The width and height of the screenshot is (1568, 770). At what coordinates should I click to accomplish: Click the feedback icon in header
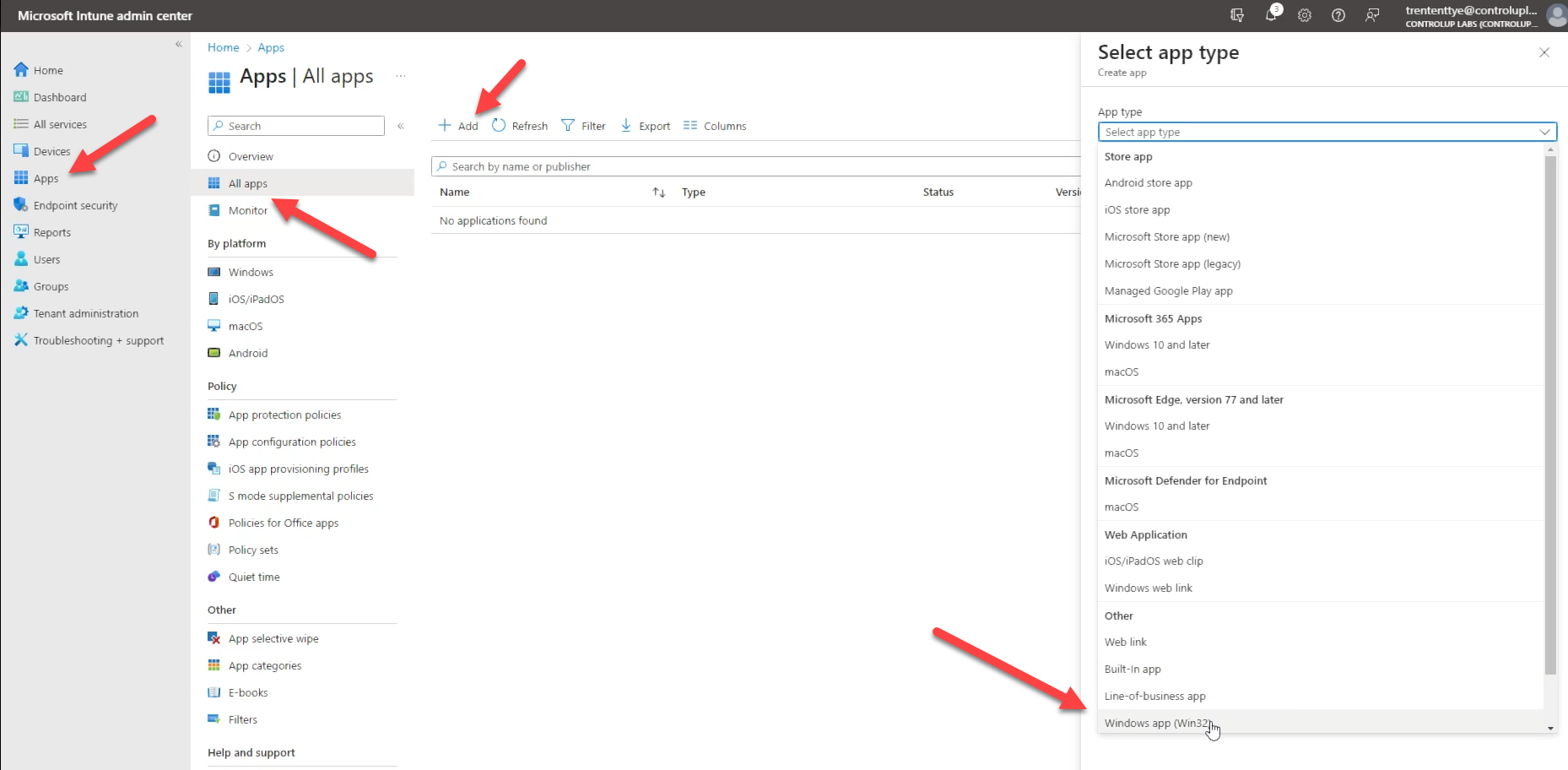point(1372,15)
